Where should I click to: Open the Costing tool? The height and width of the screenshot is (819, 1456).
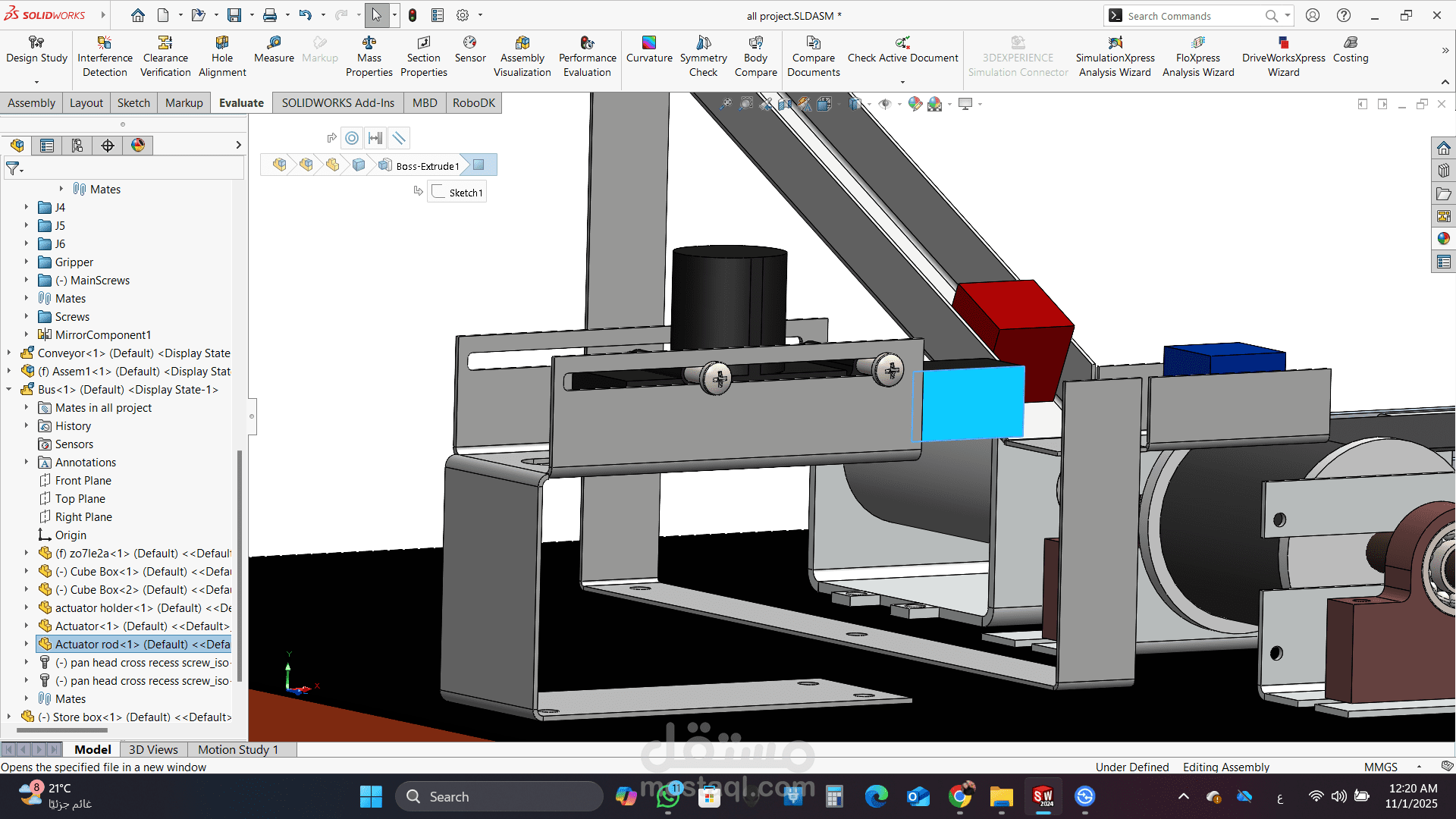point(1351,49)
